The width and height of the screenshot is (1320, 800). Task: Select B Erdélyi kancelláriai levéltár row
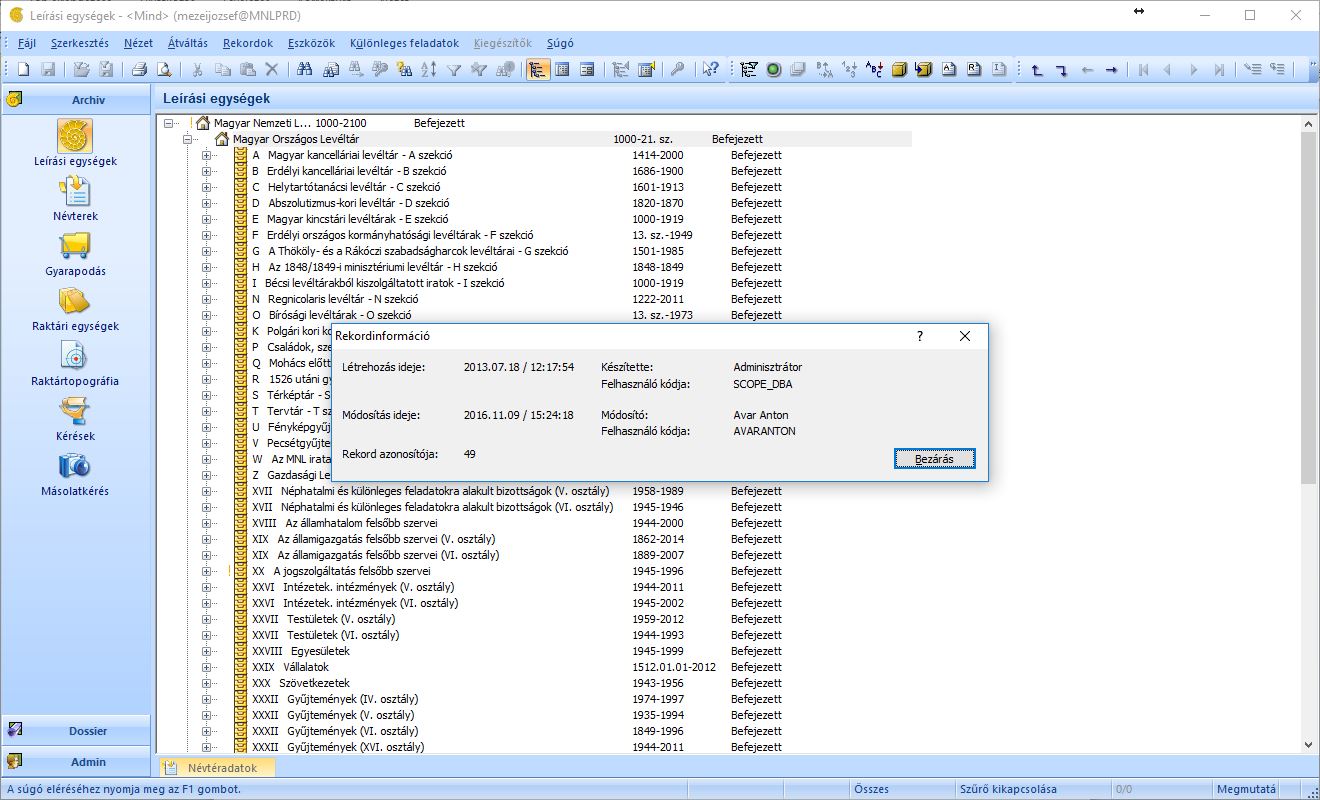[x=348, y=171]
